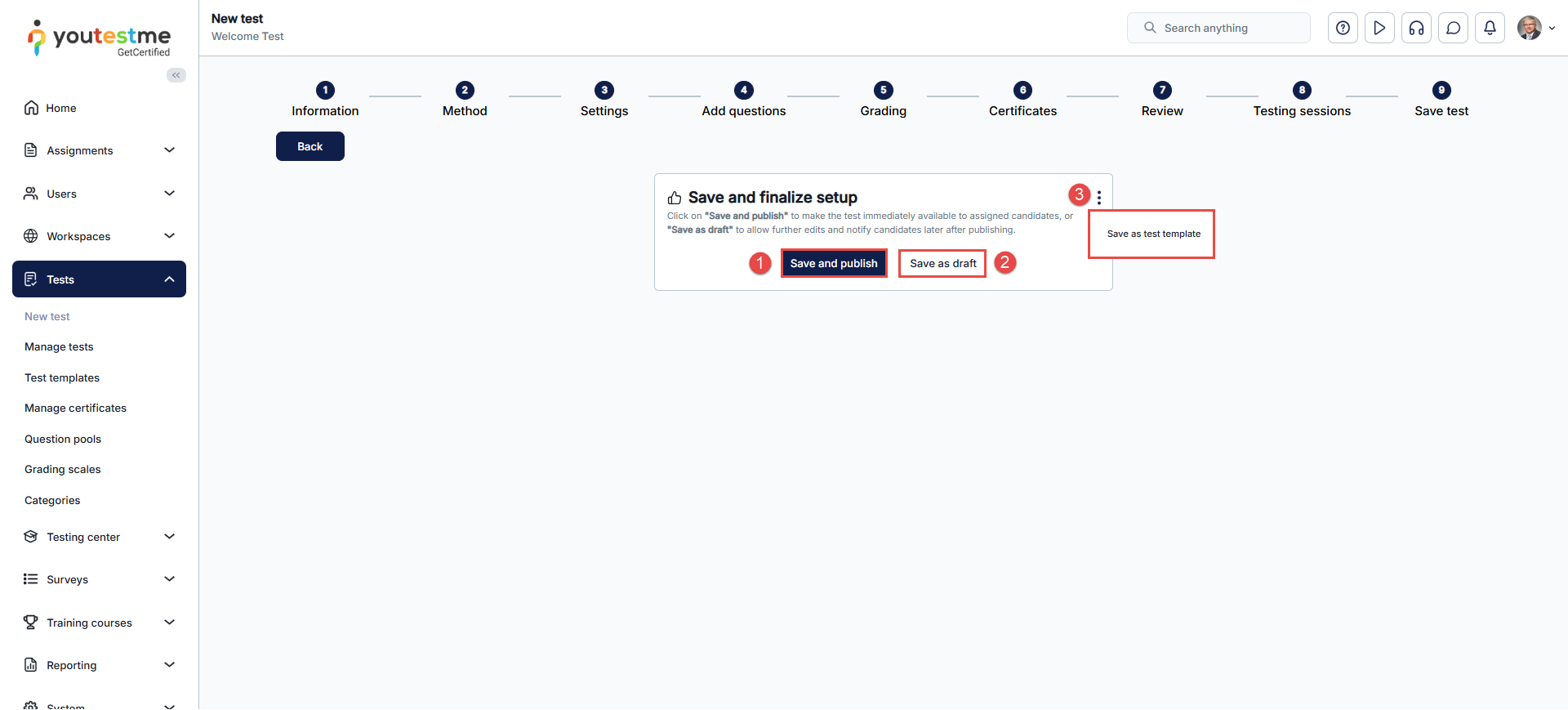Click the thumbs-up icon beside Save and finalize setup

tap(675, 198)
